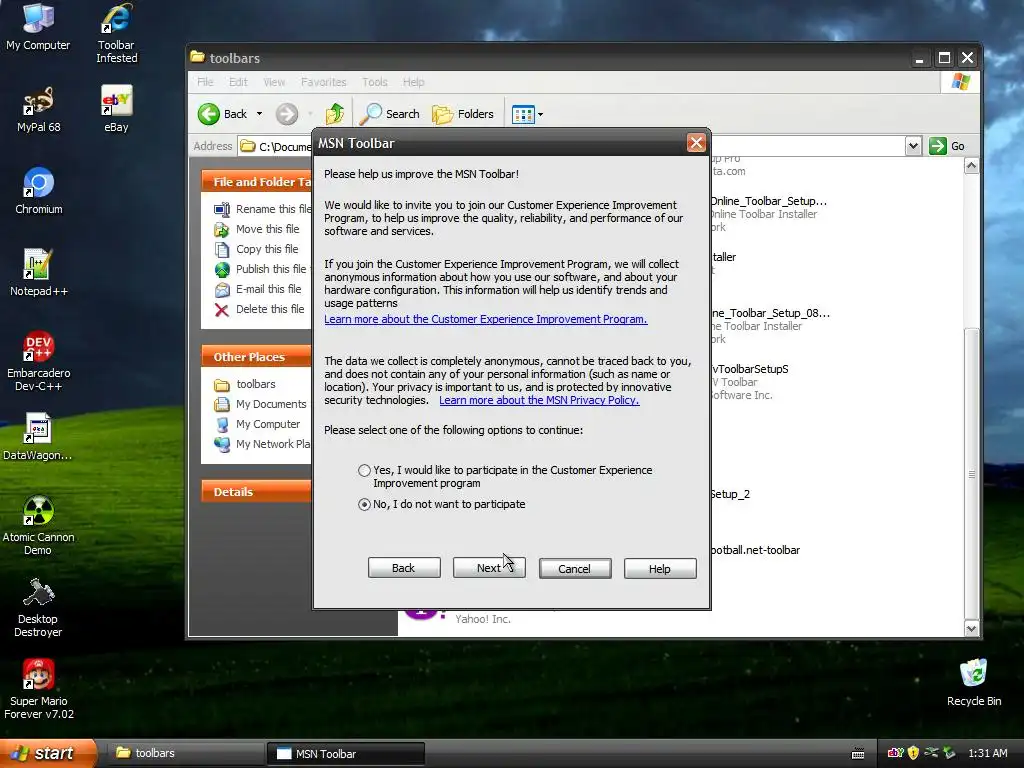The width and height of the screenshot is (1024, 768).
Task: Open DataWagon desktop file
Action: pyautogui.click(x=38, y=437)
